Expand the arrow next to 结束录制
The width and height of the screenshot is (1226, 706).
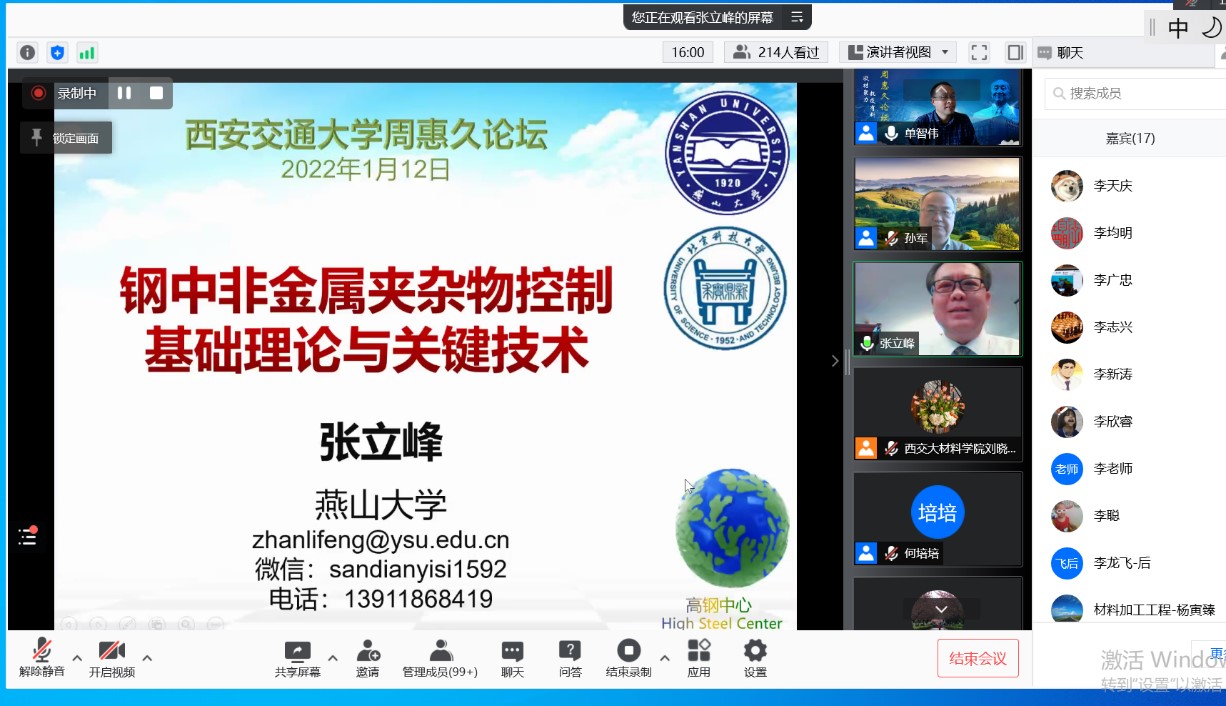pyautogui.click(x=664, y=658)
